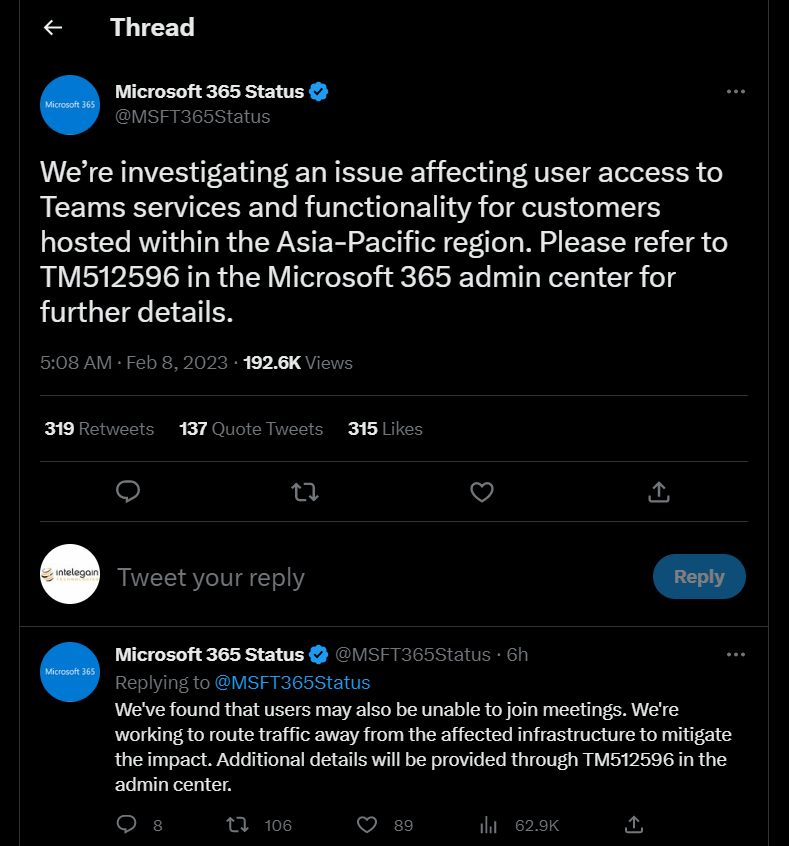Share the main tweet via the share icon
The height and width of the screenshot is (846, 789).
(x=659, y=492)
